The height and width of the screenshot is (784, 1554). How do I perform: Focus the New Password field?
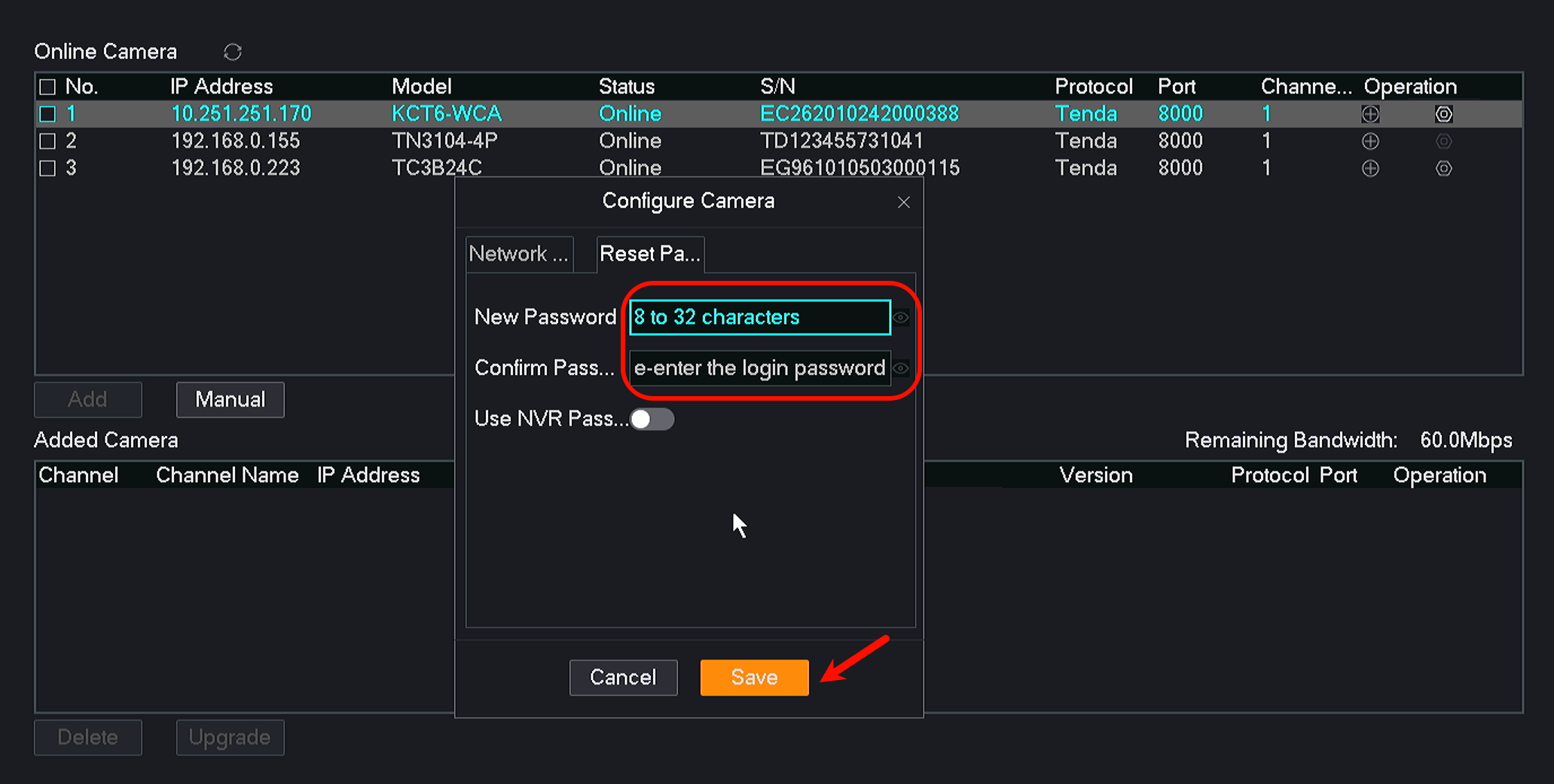[759, 317]
